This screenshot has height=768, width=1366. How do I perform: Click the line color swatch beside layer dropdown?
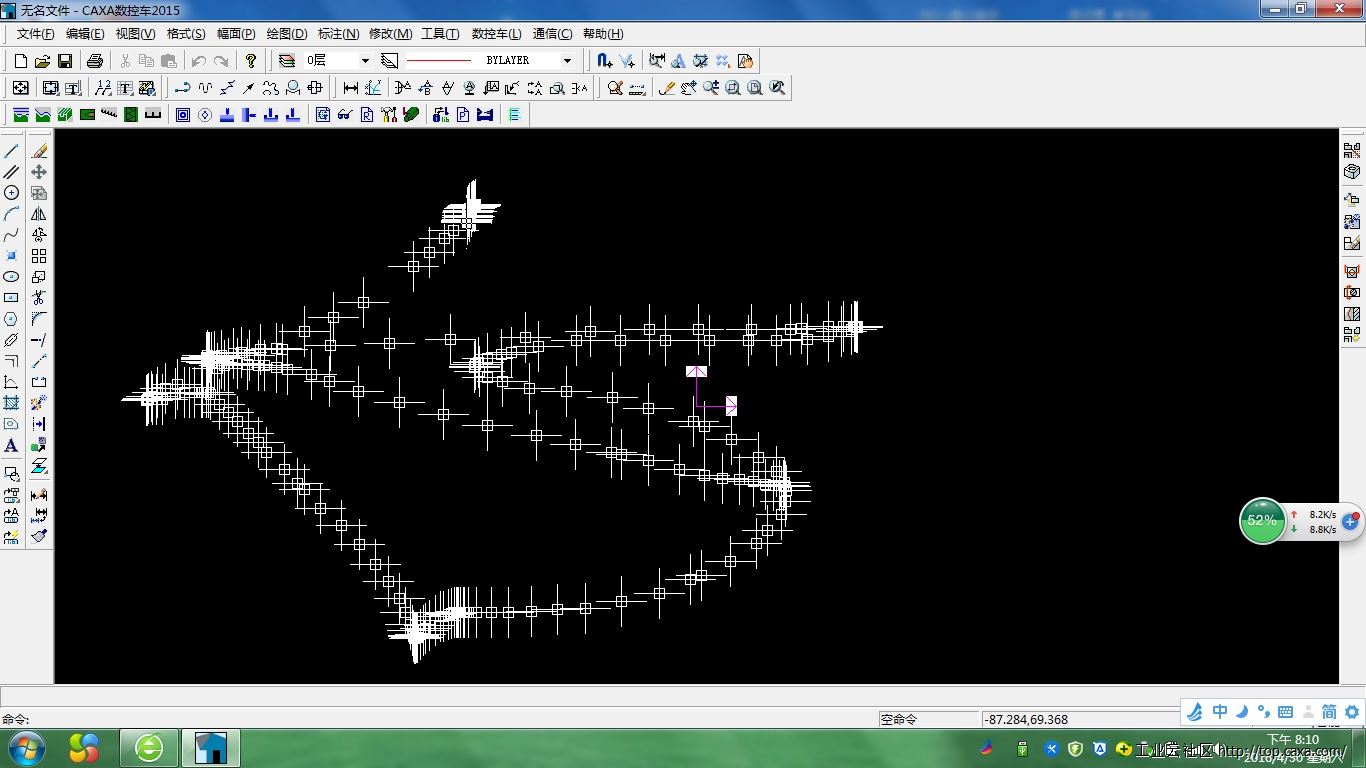coord(390,61)
